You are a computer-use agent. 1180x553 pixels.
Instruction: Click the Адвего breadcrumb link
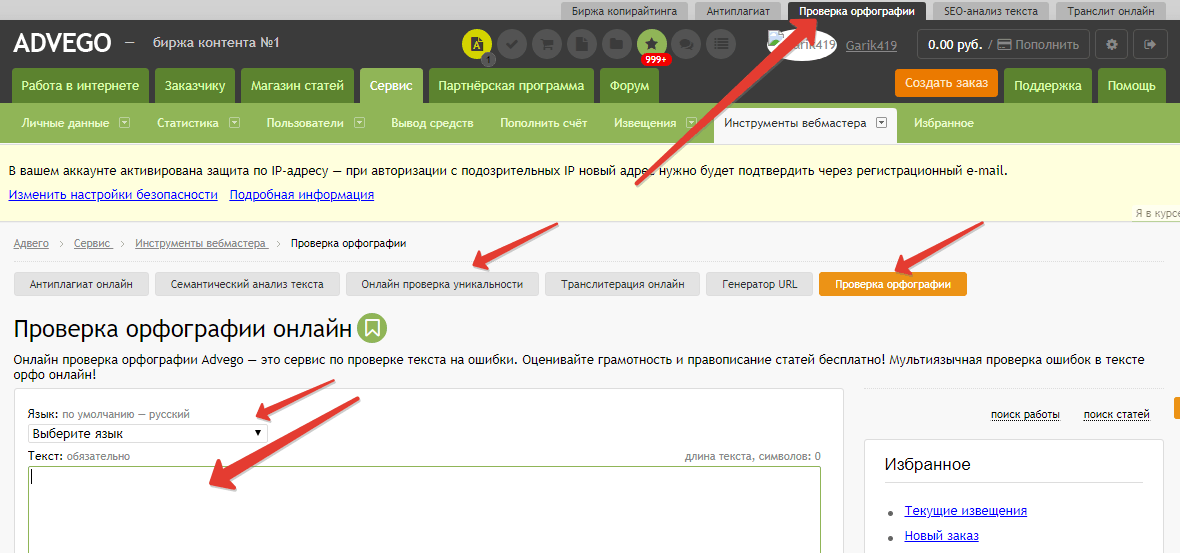(x=31, y=243)
